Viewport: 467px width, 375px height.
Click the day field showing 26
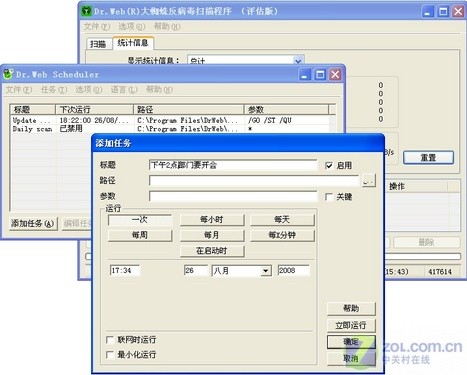tap(196, 271)
